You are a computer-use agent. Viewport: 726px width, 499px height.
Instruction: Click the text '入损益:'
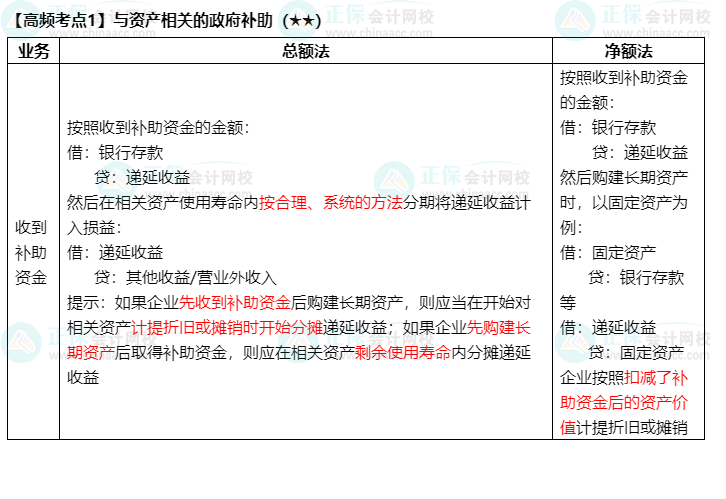click(94, 227)
